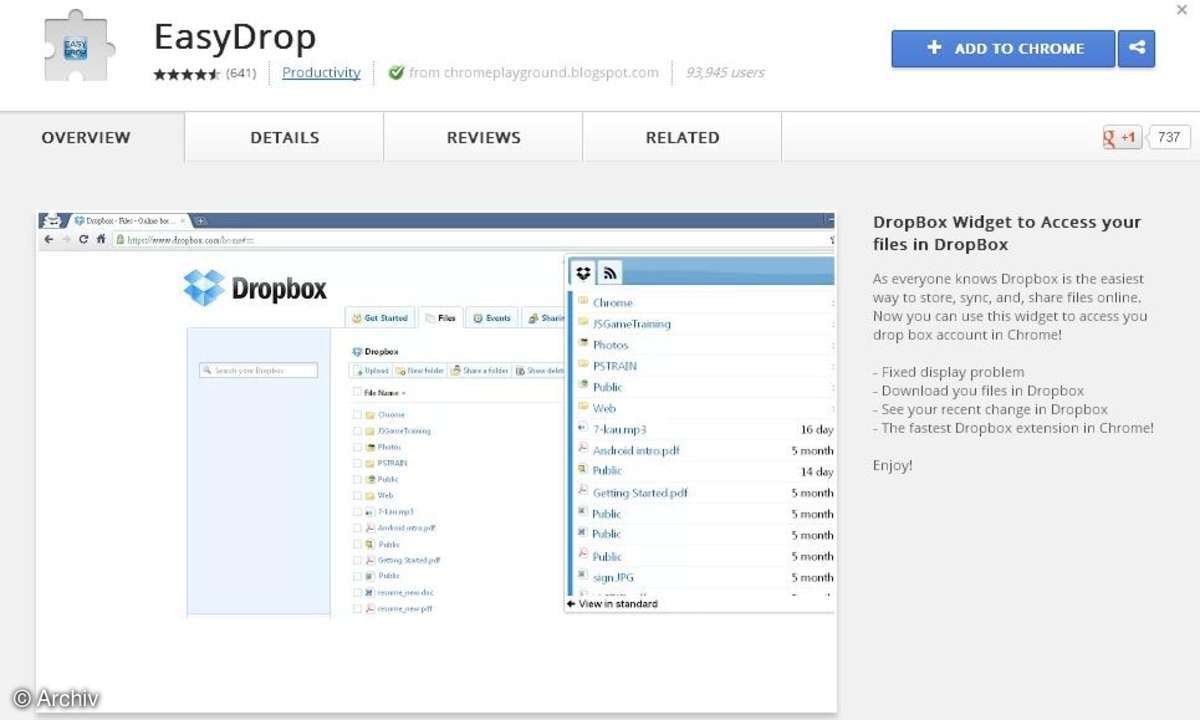The height and width of the screenshot is (720, 1200).
Task: Click the Getting Started.pdf icon in the widget
Action: tap(583, 491)
